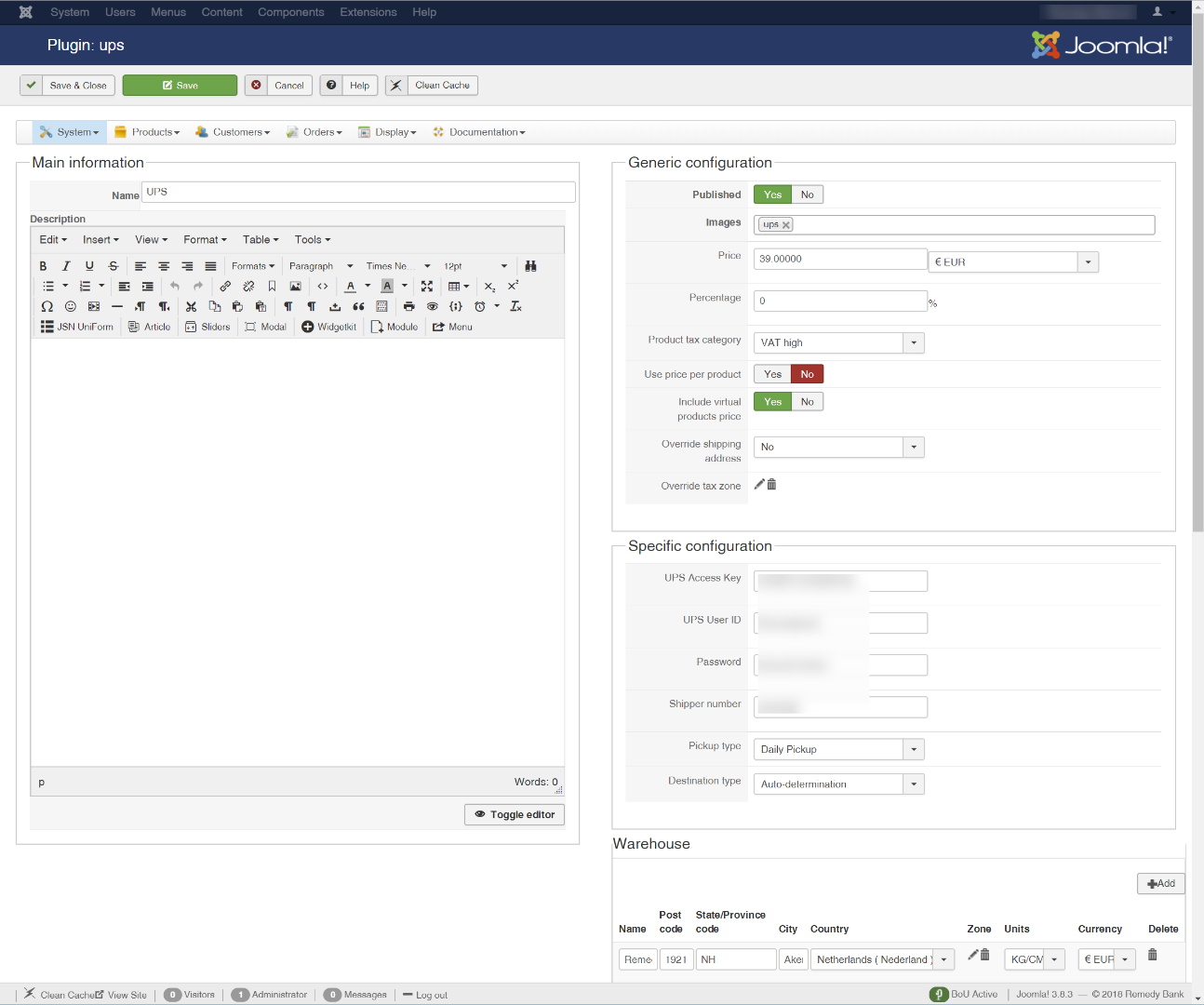Underline the selected editor text
This screenshot has width=1204, height=1005.
tap(89, 266)
